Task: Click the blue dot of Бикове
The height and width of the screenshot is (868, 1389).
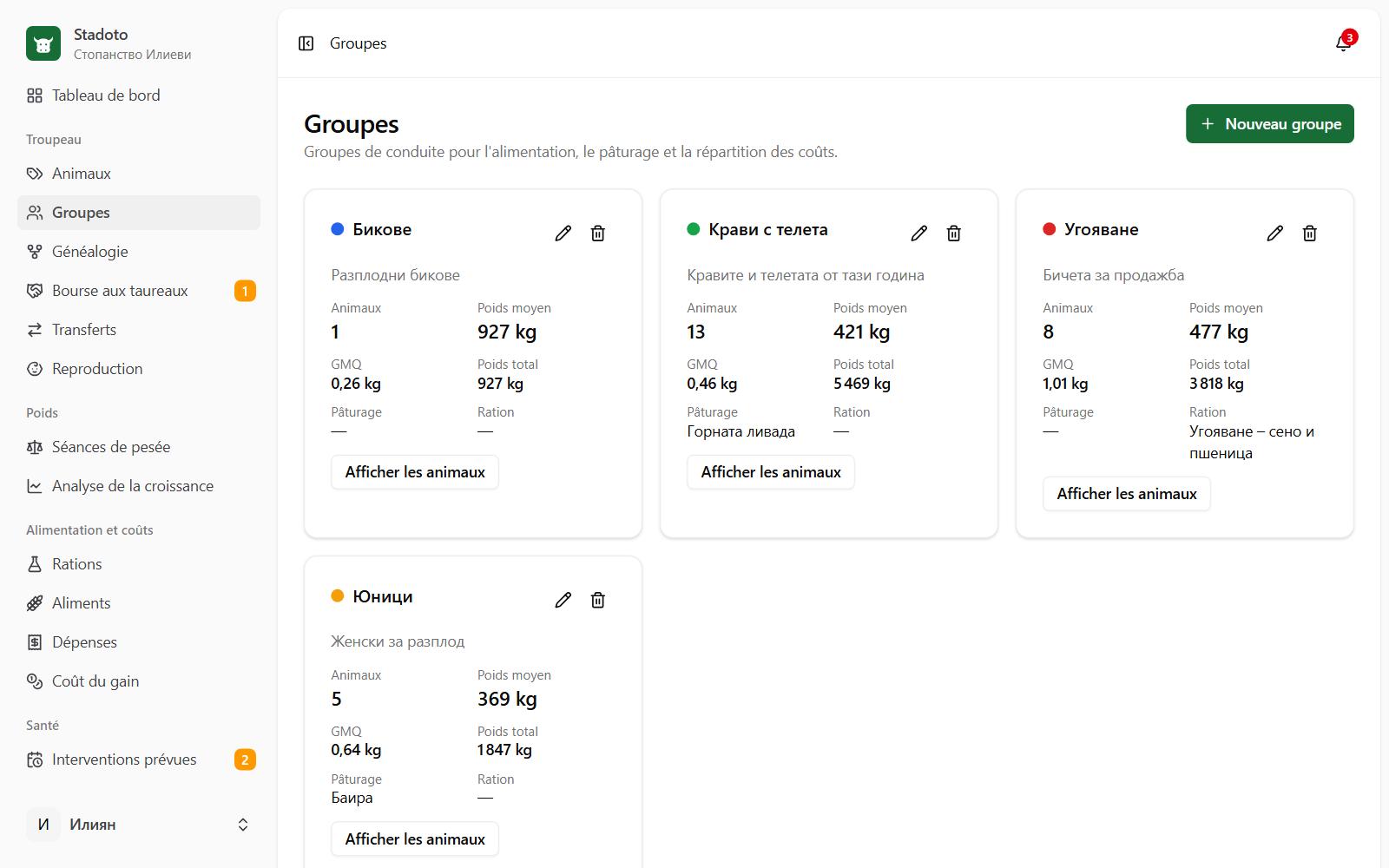Action: click(x=338, y=229)
